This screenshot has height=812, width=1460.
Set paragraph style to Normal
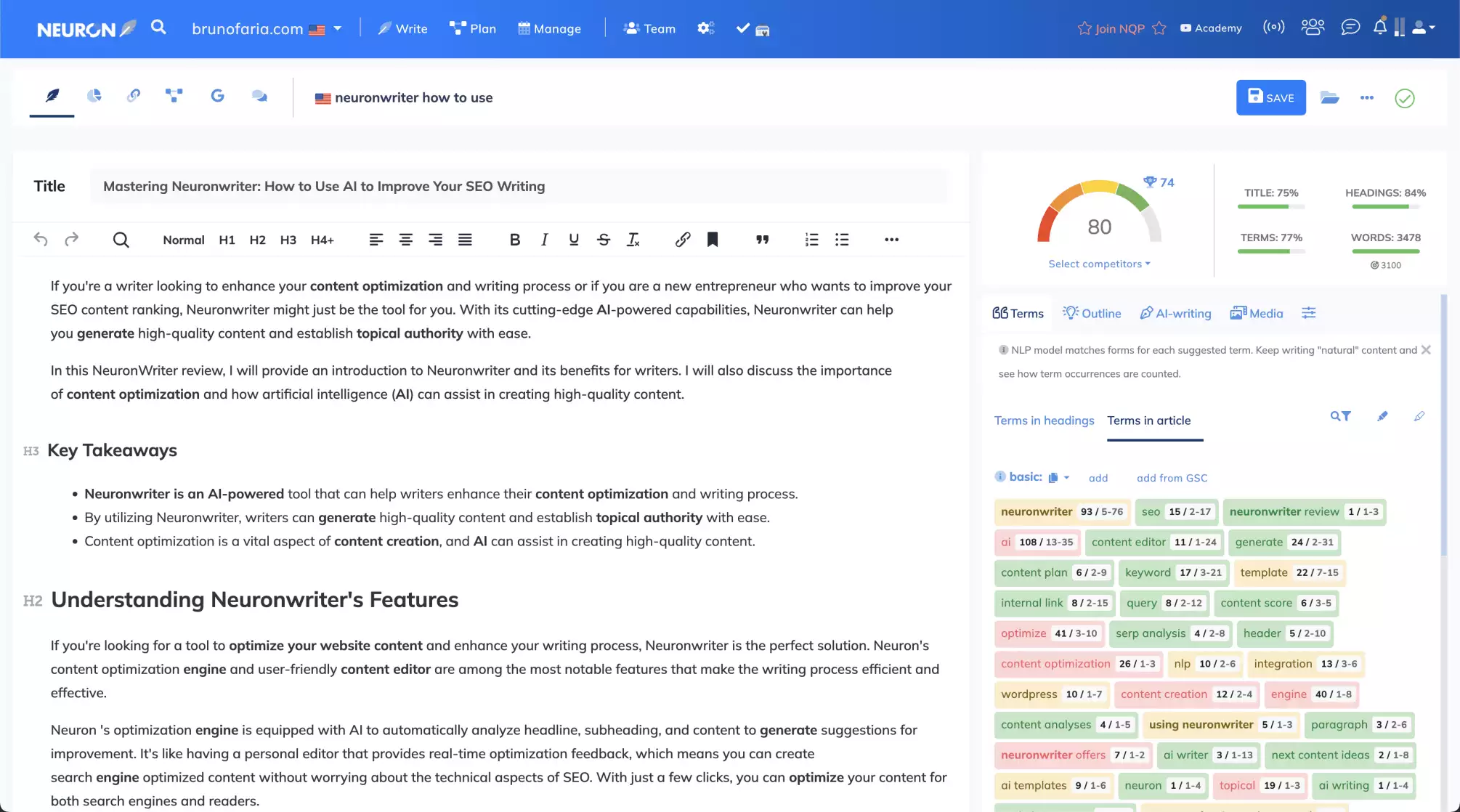[x=183, y=240]
